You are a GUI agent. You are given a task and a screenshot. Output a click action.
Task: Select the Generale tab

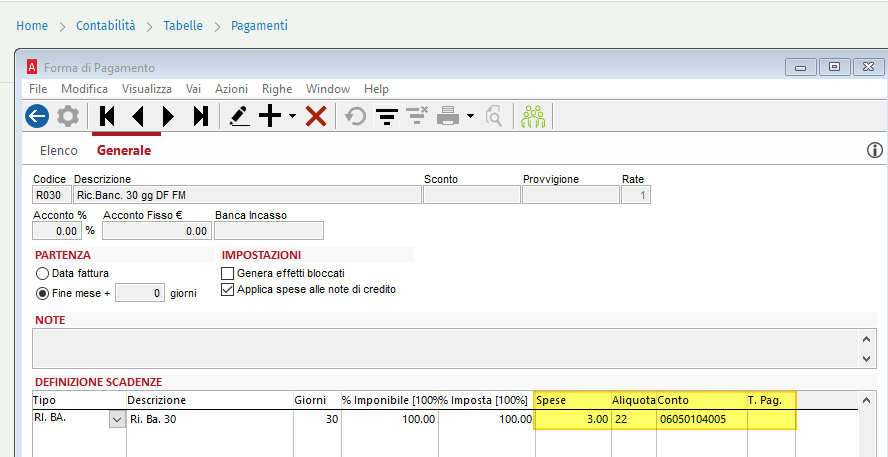point(124,151)
